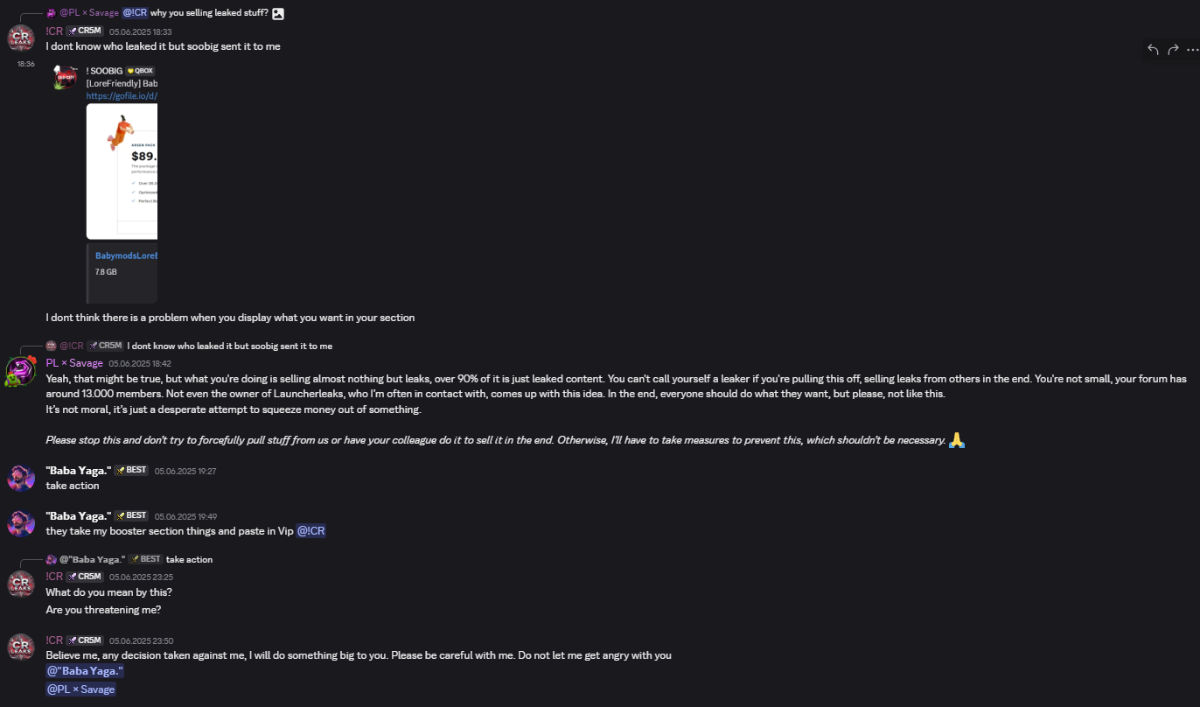Click image attachment icon in top reply preview
Viewport: 1200px width, 707px height.
point(278,14)
